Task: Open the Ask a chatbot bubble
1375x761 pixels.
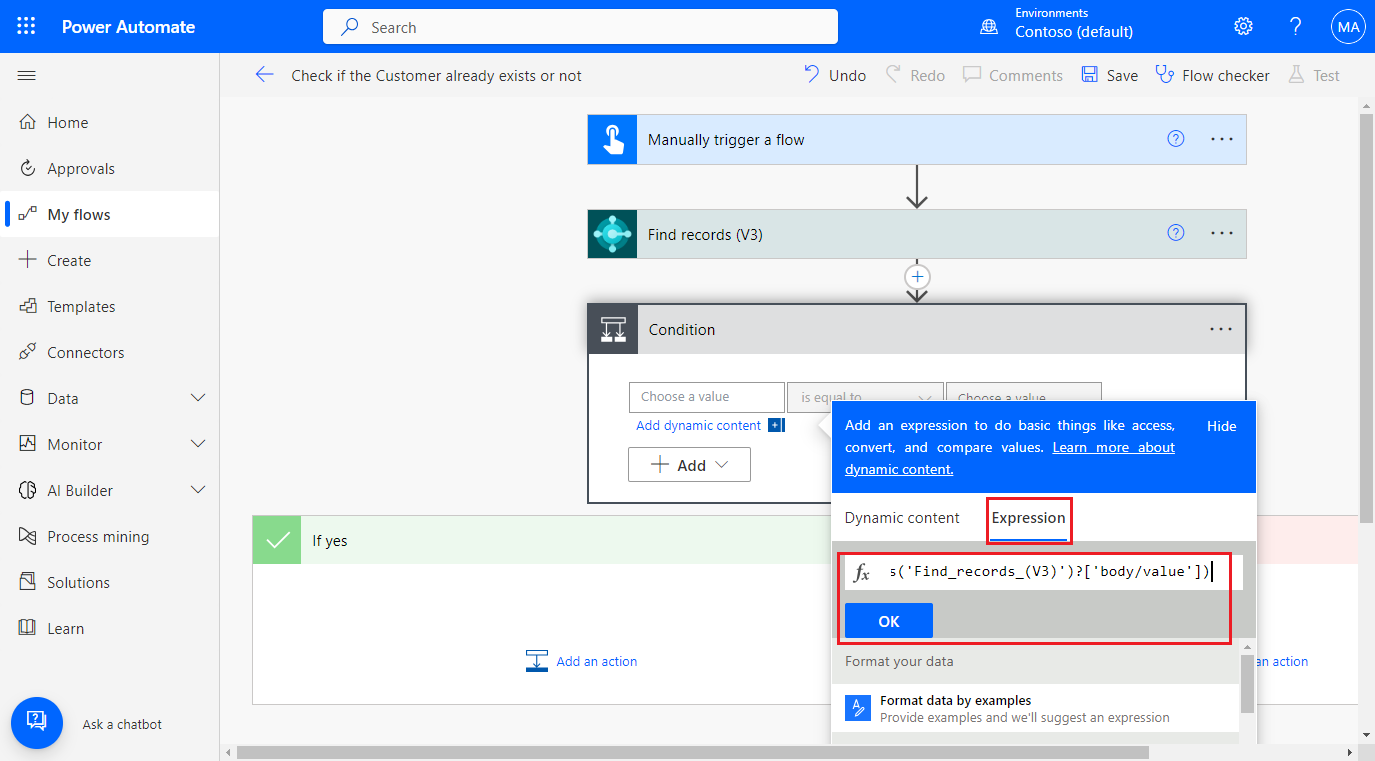Action: point(37,723)
